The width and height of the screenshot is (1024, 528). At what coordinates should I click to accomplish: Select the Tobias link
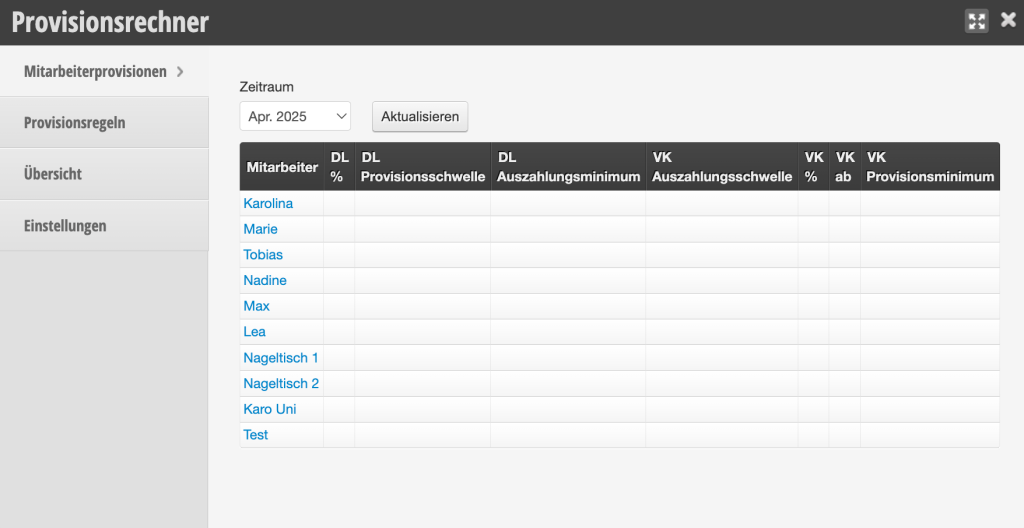pos(263,255)
